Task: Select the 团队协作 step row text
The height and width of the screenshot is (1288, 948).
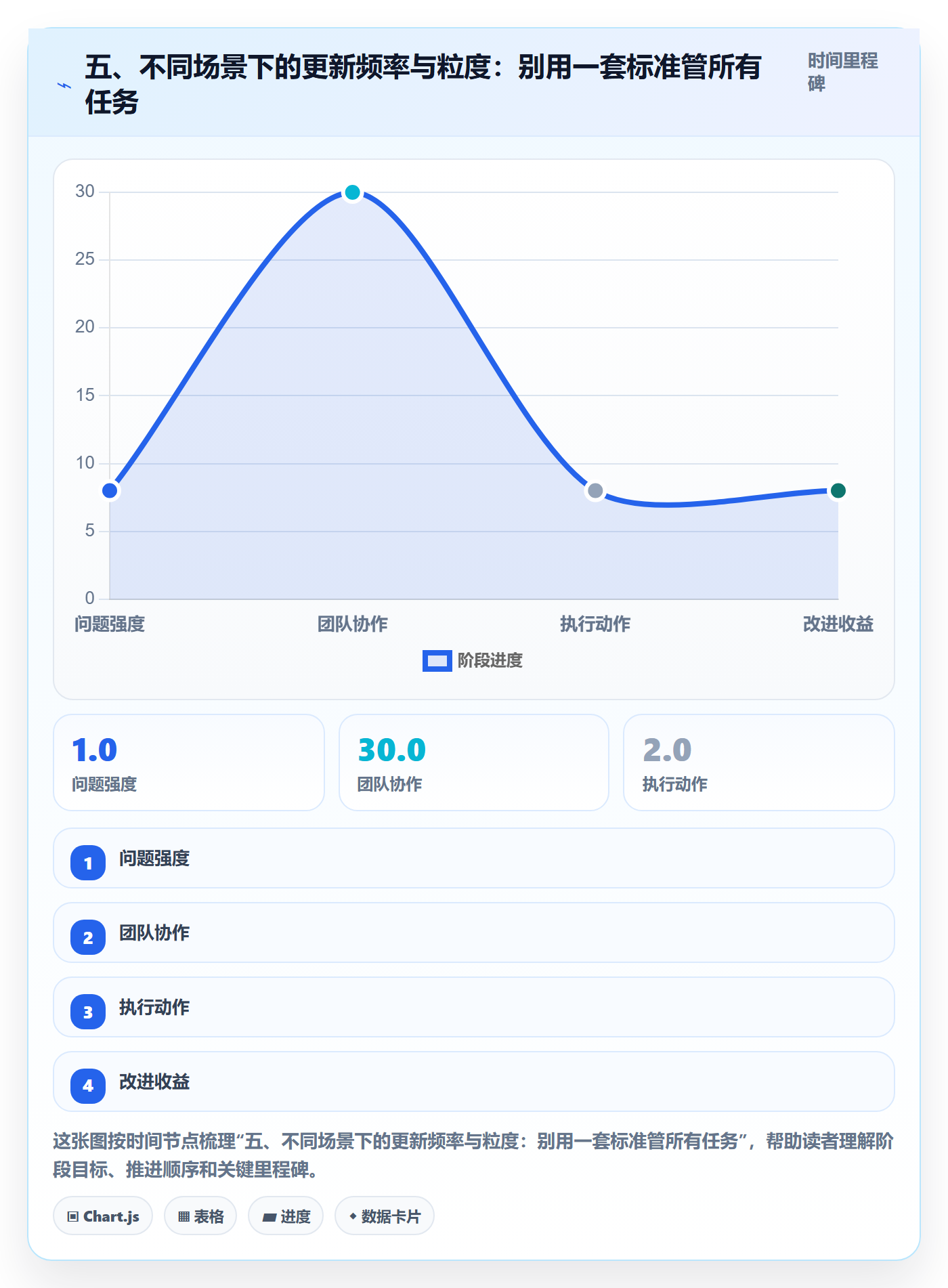Action: click(x=154, y=933)
